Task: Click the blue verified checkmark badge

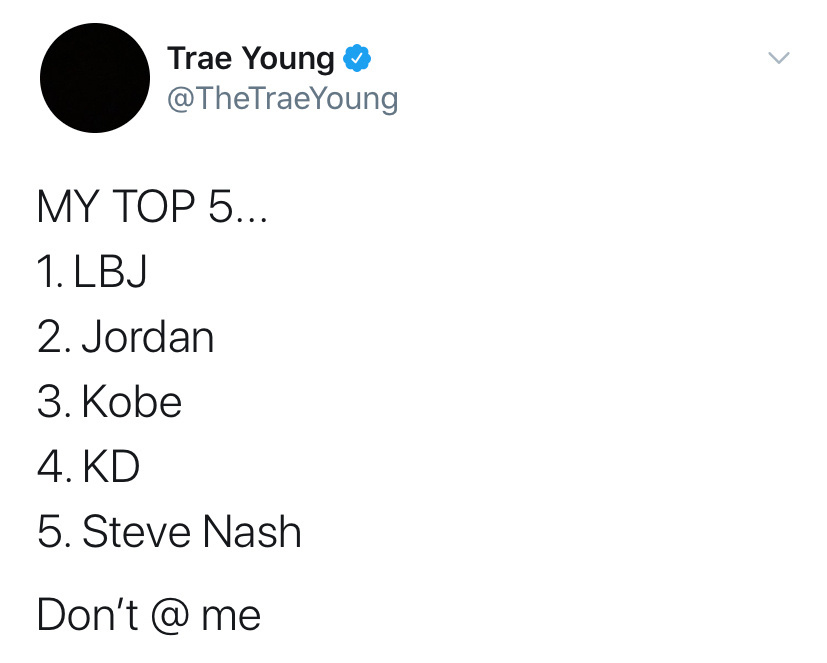Action: (357, 59)
